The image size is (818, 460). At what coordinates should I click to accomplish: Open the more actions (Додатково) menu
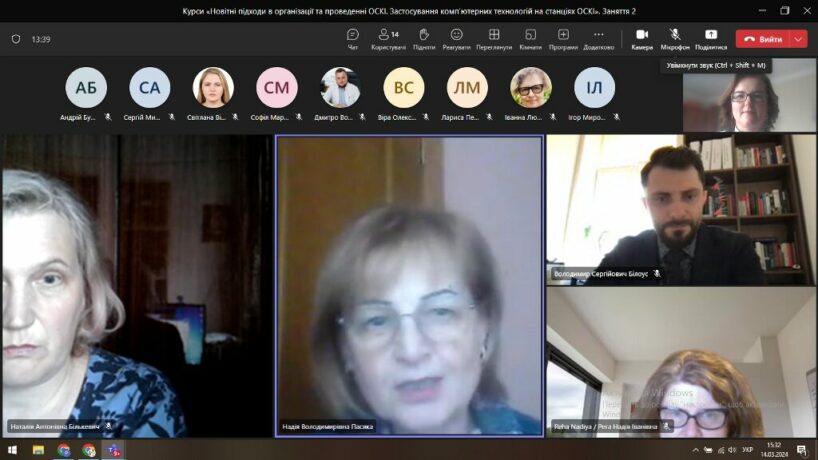(598, 38)
